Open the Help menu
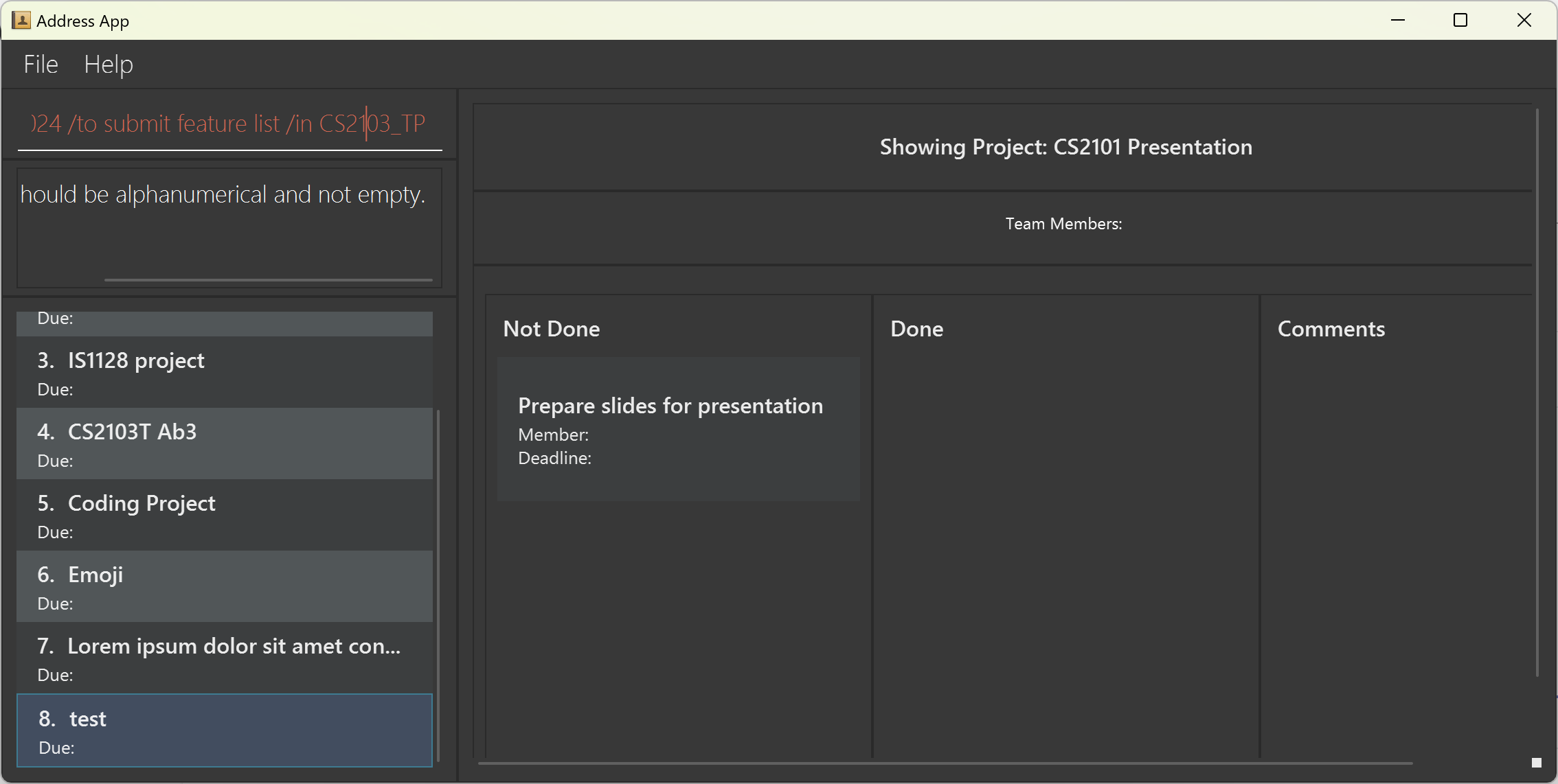The image size is (1558, 784). (x=108, y=65)
